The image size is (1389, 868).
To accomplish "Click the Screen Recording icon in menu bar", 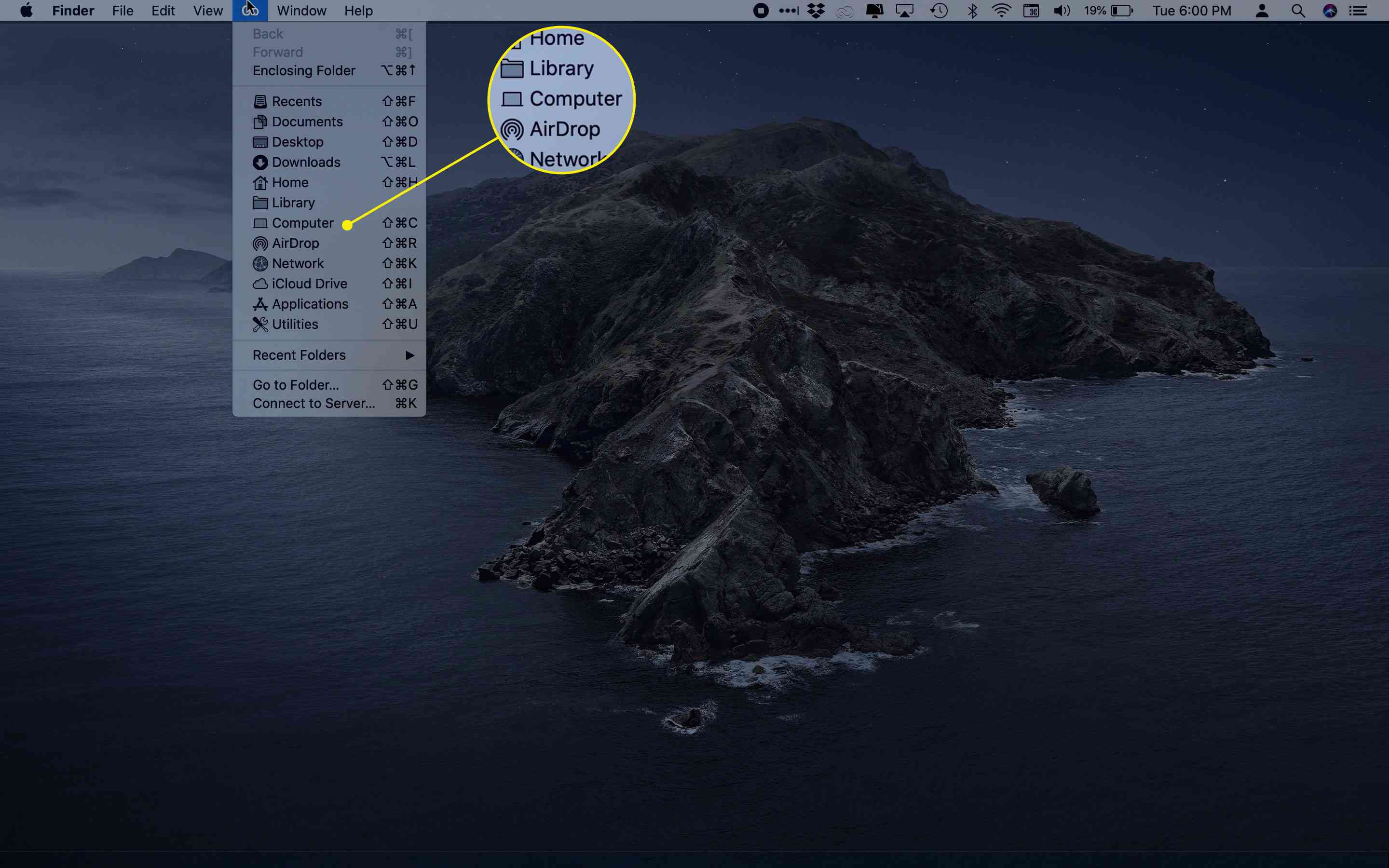I will click(761, 11).
